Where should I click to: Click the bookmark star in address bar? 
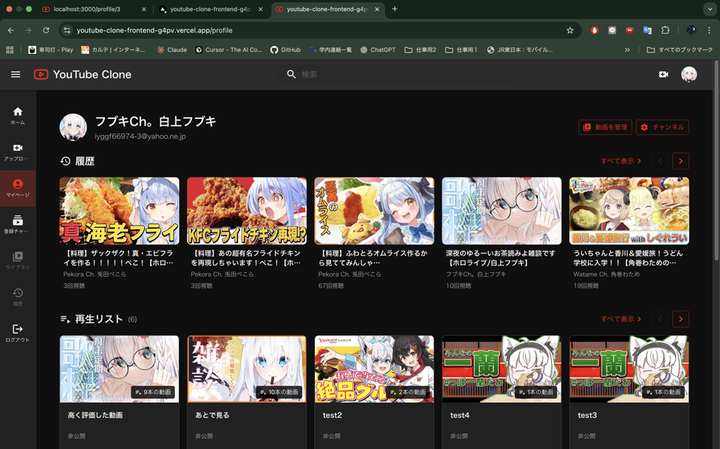click(570, 30)
